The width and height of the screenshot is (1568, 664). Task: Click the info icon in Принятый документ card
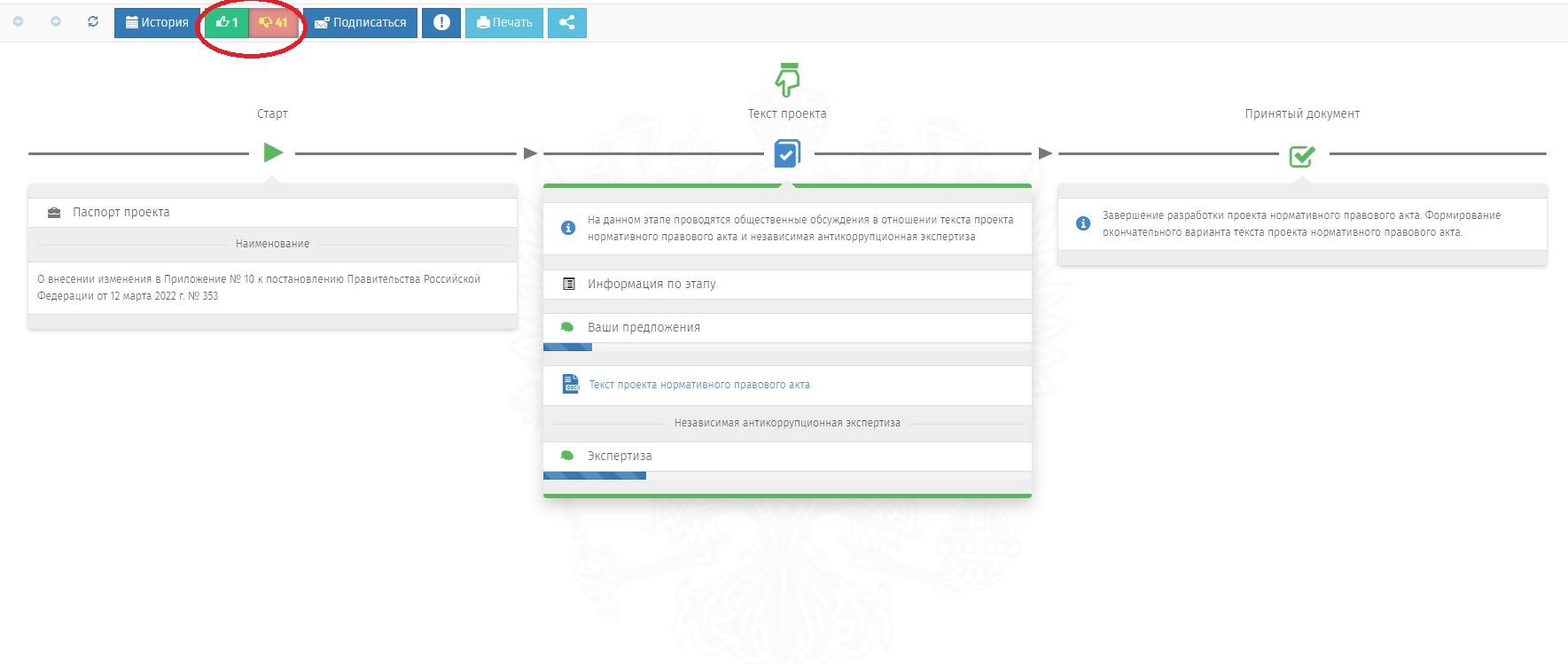(1083, 223)
